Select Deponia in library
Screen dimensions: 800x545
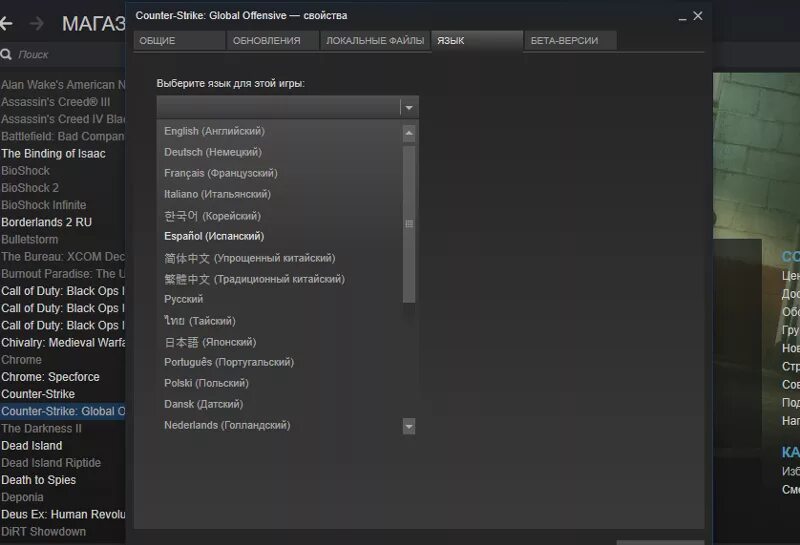[x=22, y=497]
